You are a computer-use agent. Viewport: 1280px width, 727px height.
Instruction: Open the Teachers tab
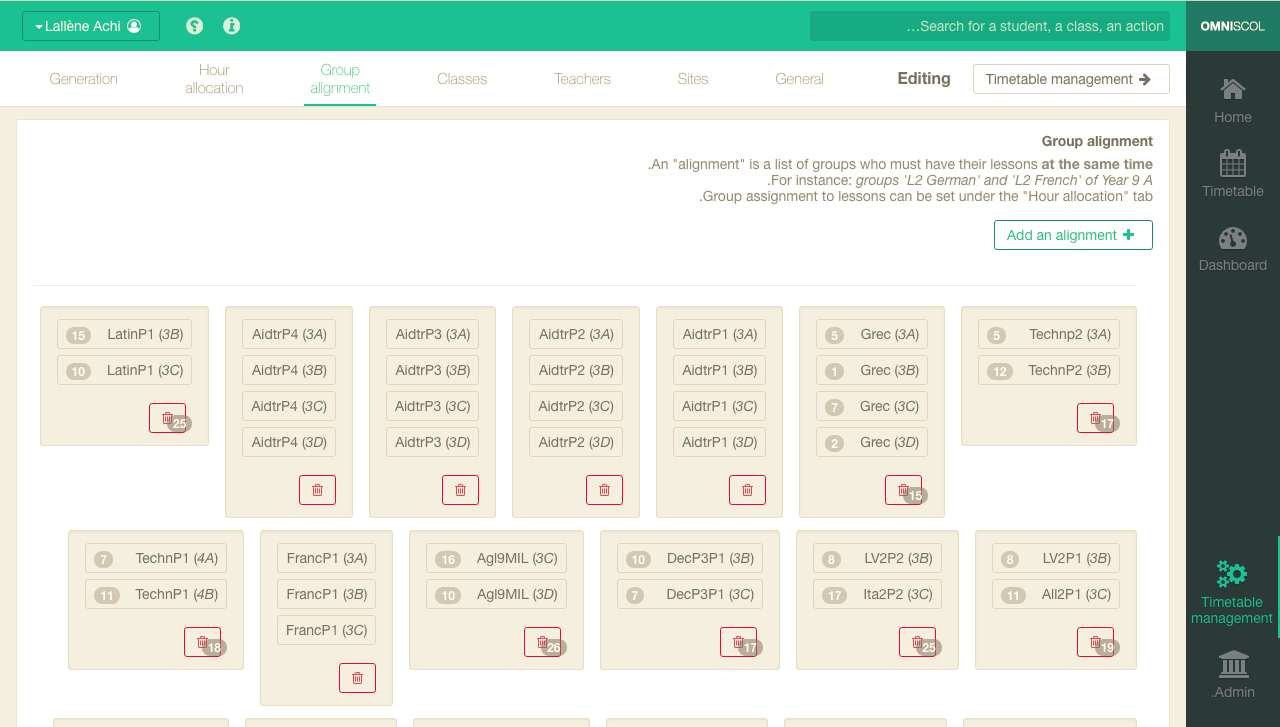(582, 79)
